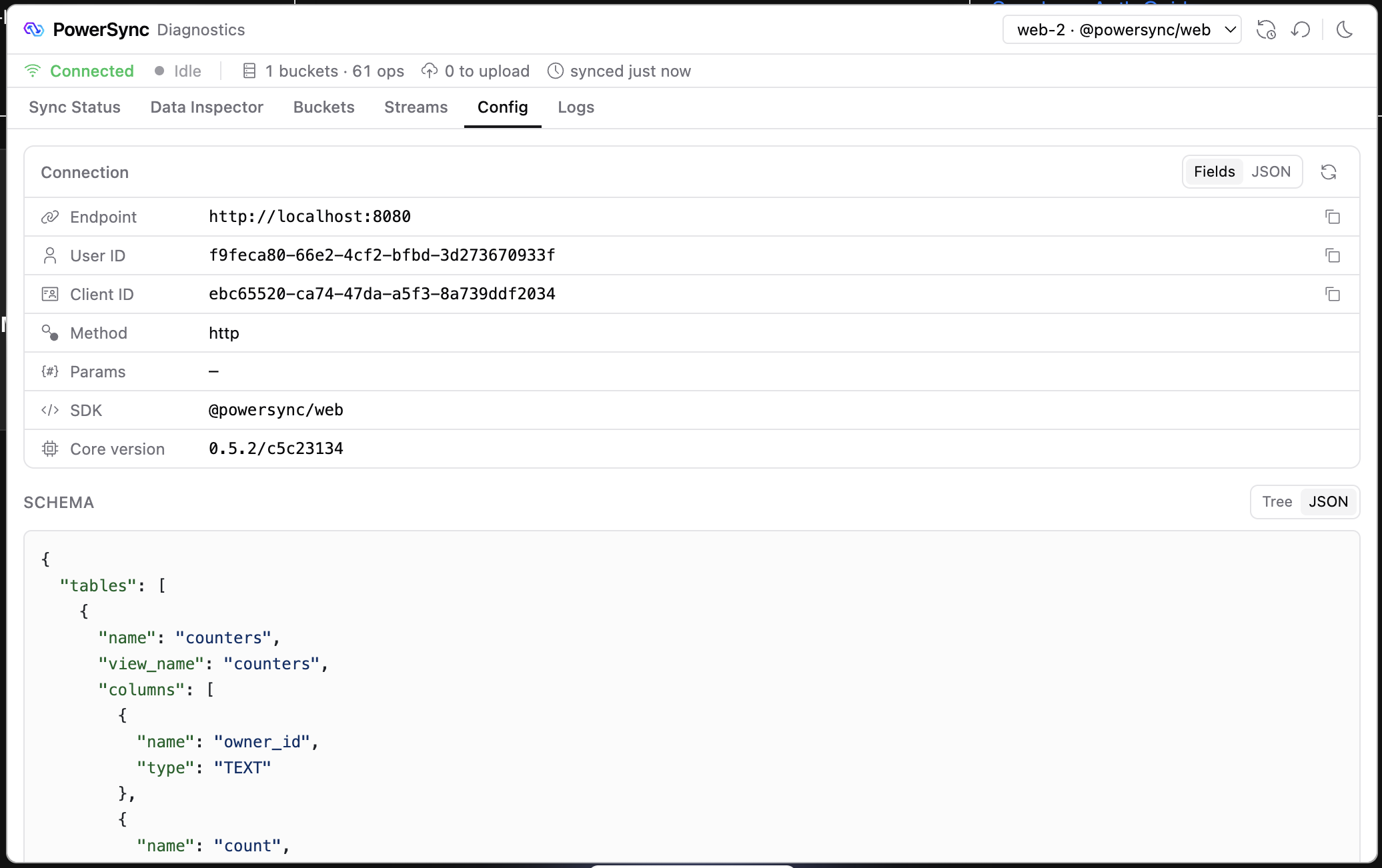The height and width of the screenshot is (868, 1382).
Task: Click the "0 to upload" status text
Action: click(x=487, y=71)
